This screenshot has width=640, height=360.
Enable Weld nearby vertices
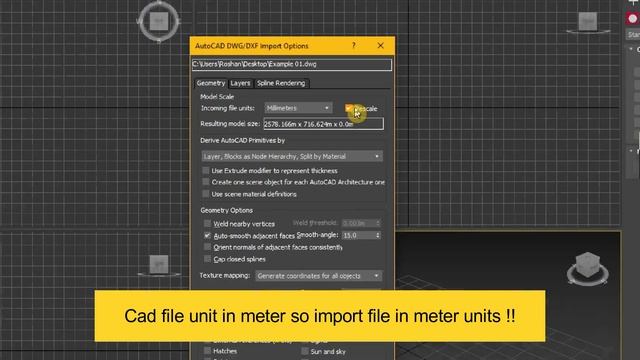(x=207, y=223)
